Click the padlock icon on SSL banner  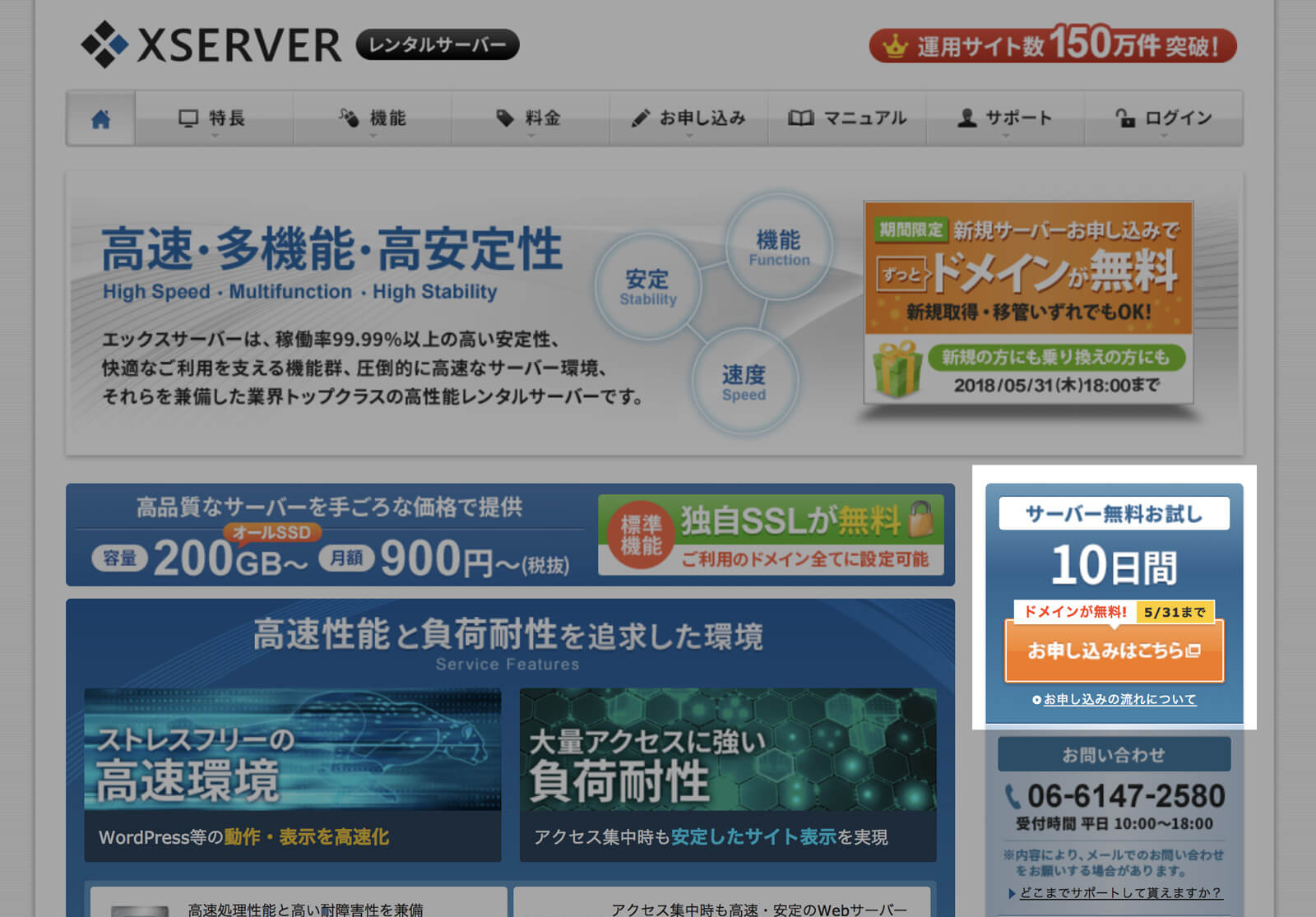click(x=921, y=518)
